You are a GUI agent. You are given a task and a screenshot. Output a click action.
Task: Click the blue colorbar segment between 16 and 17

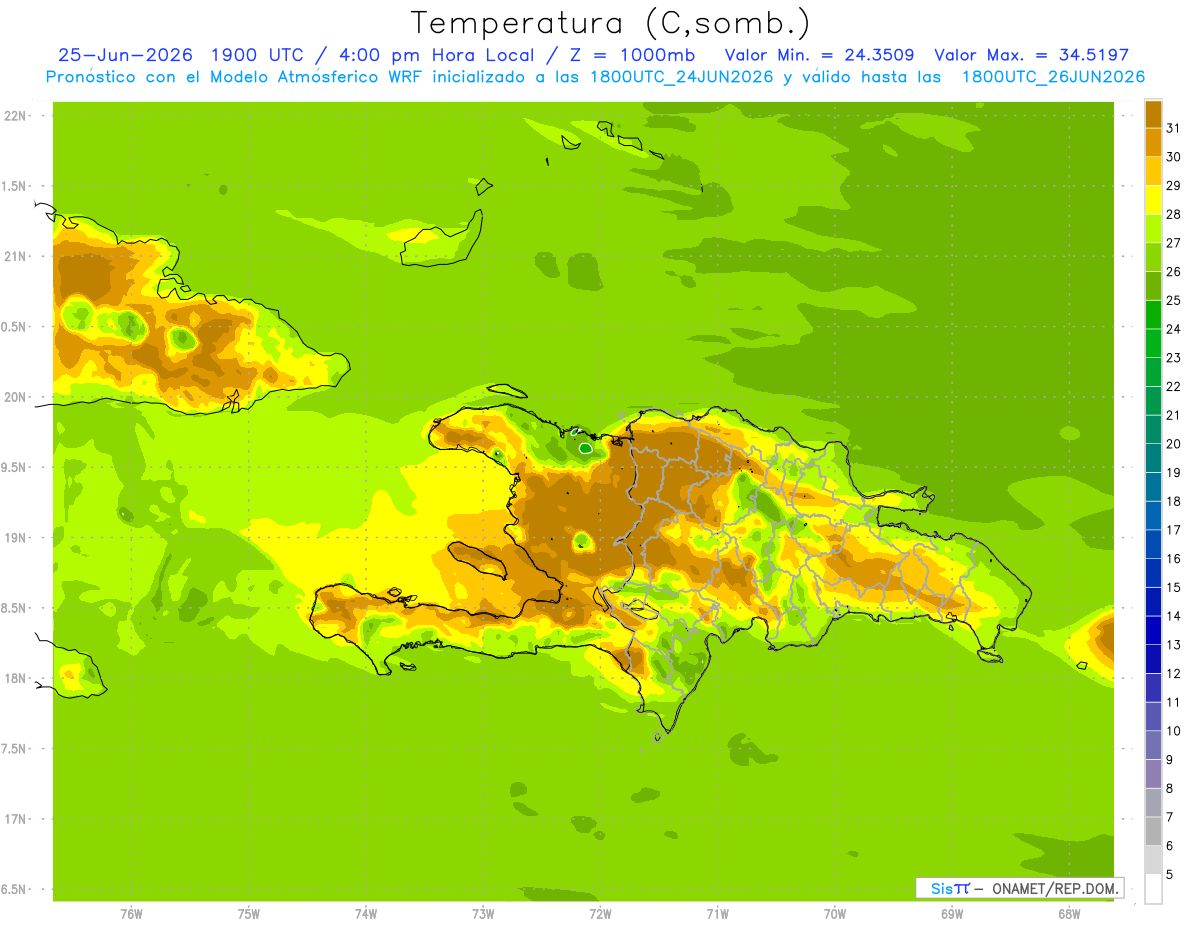[1153, 544]
